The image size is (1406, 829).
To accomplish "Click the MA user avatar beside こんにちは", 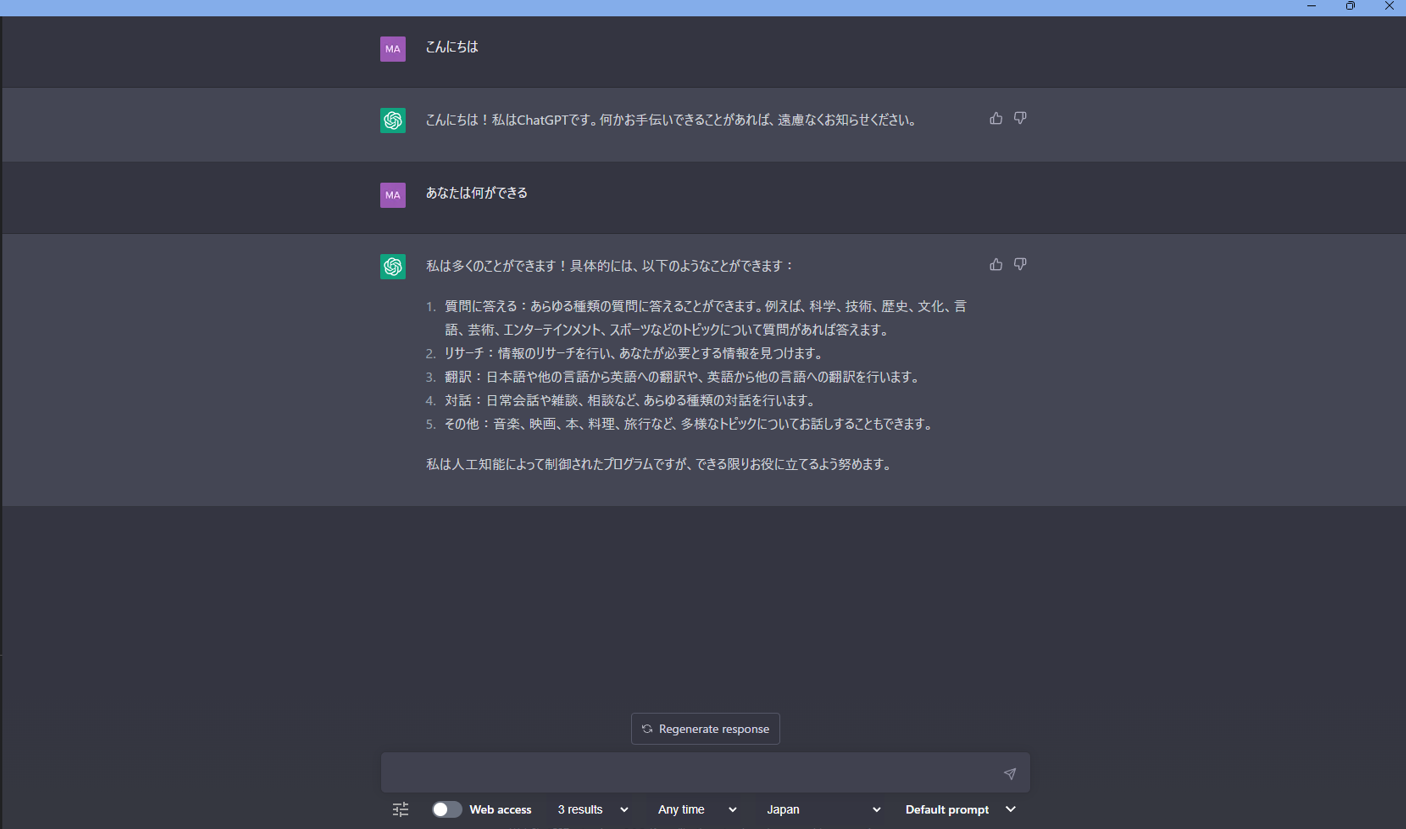I will coord(393,48).
